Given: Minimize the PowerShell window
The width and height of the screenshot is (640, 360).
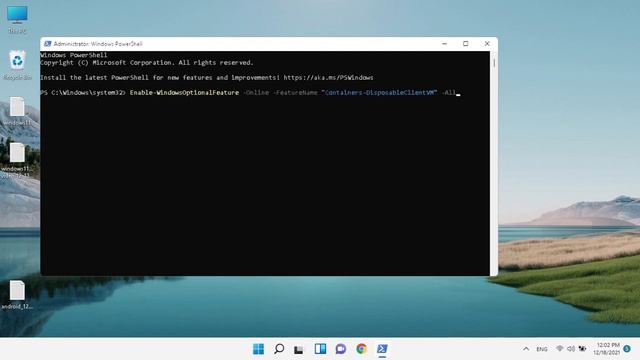Looking at the screenshot, I should pyautogui.click(x=444, y=44).
